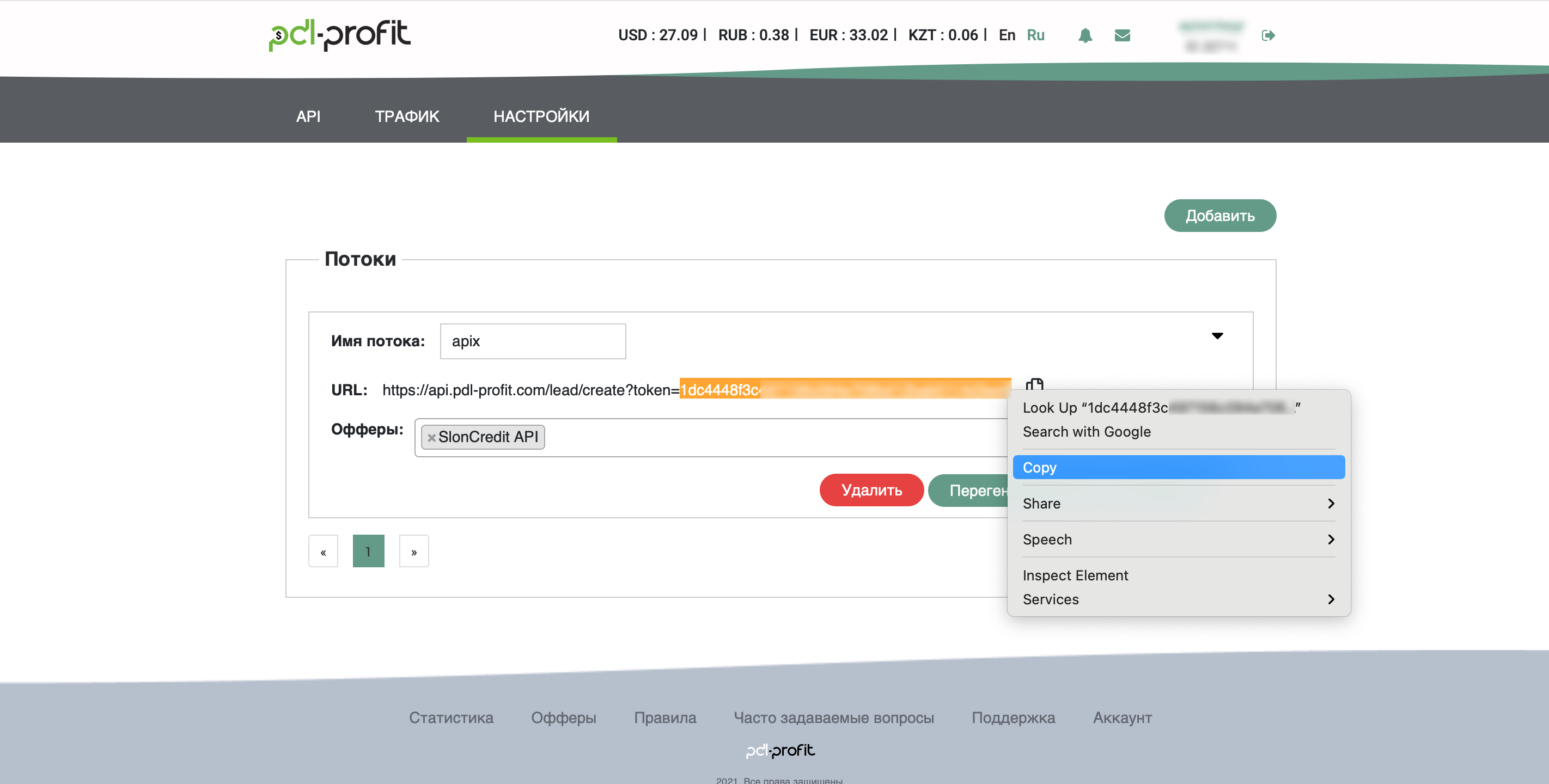
Task: Go to next page »
Action: [x=414, y=551]
